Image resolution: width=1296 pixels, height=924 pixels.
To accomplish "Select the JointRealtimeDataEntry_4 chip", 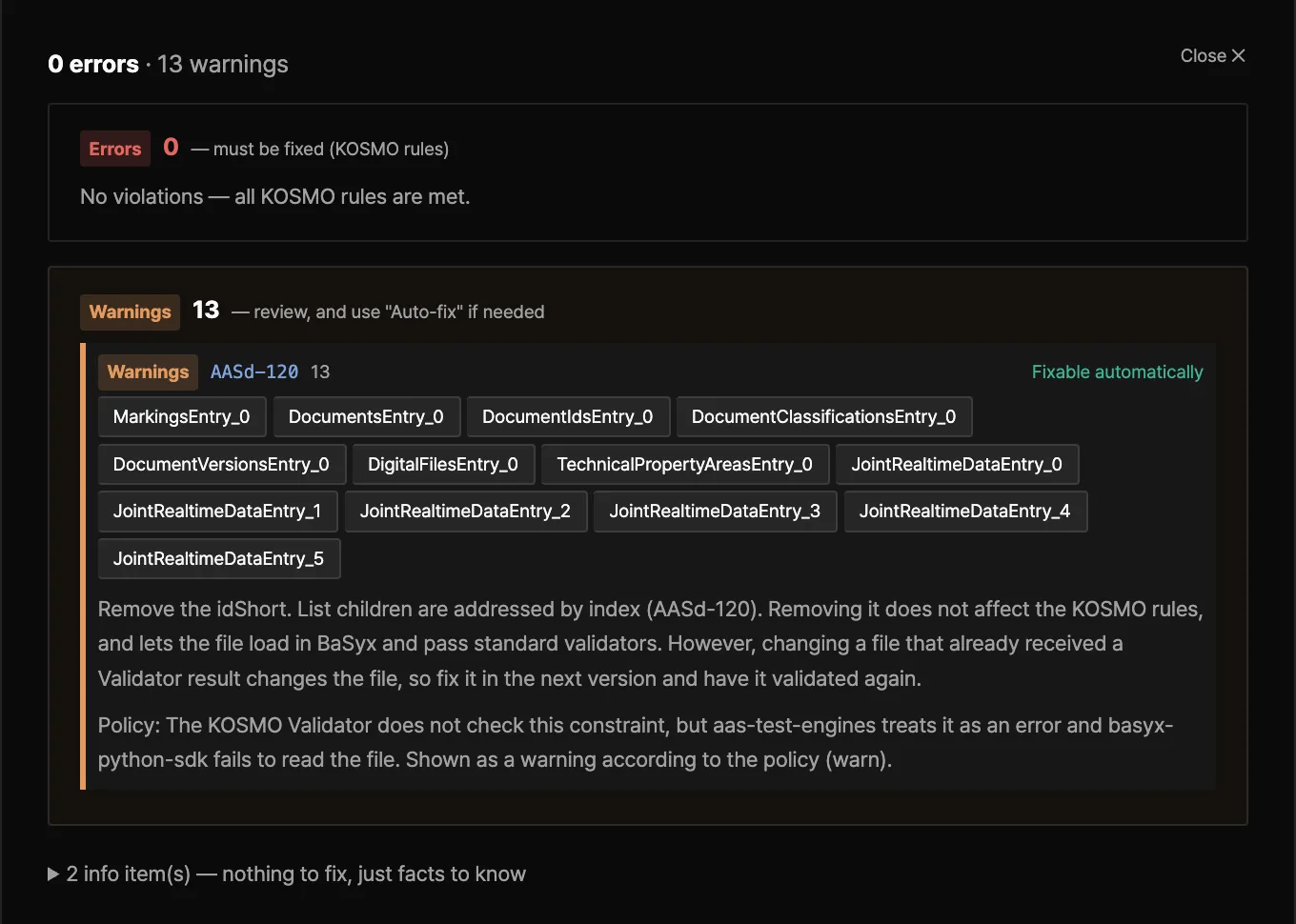I will [x=964, y=511].
